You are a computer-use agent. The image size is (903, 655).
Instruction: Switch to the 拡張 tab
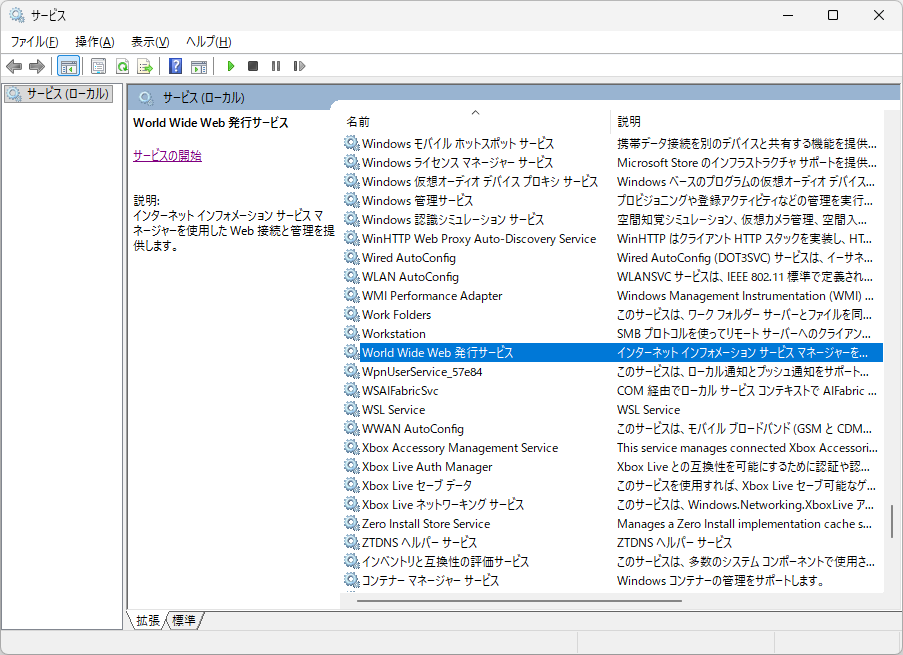[148, 620]
